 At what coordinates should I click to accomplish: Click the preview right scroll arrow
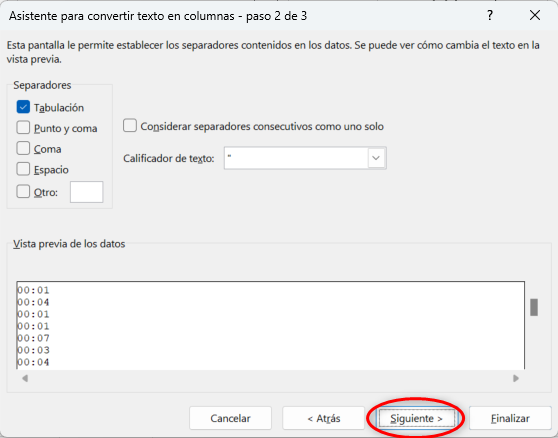pos(516,378)
